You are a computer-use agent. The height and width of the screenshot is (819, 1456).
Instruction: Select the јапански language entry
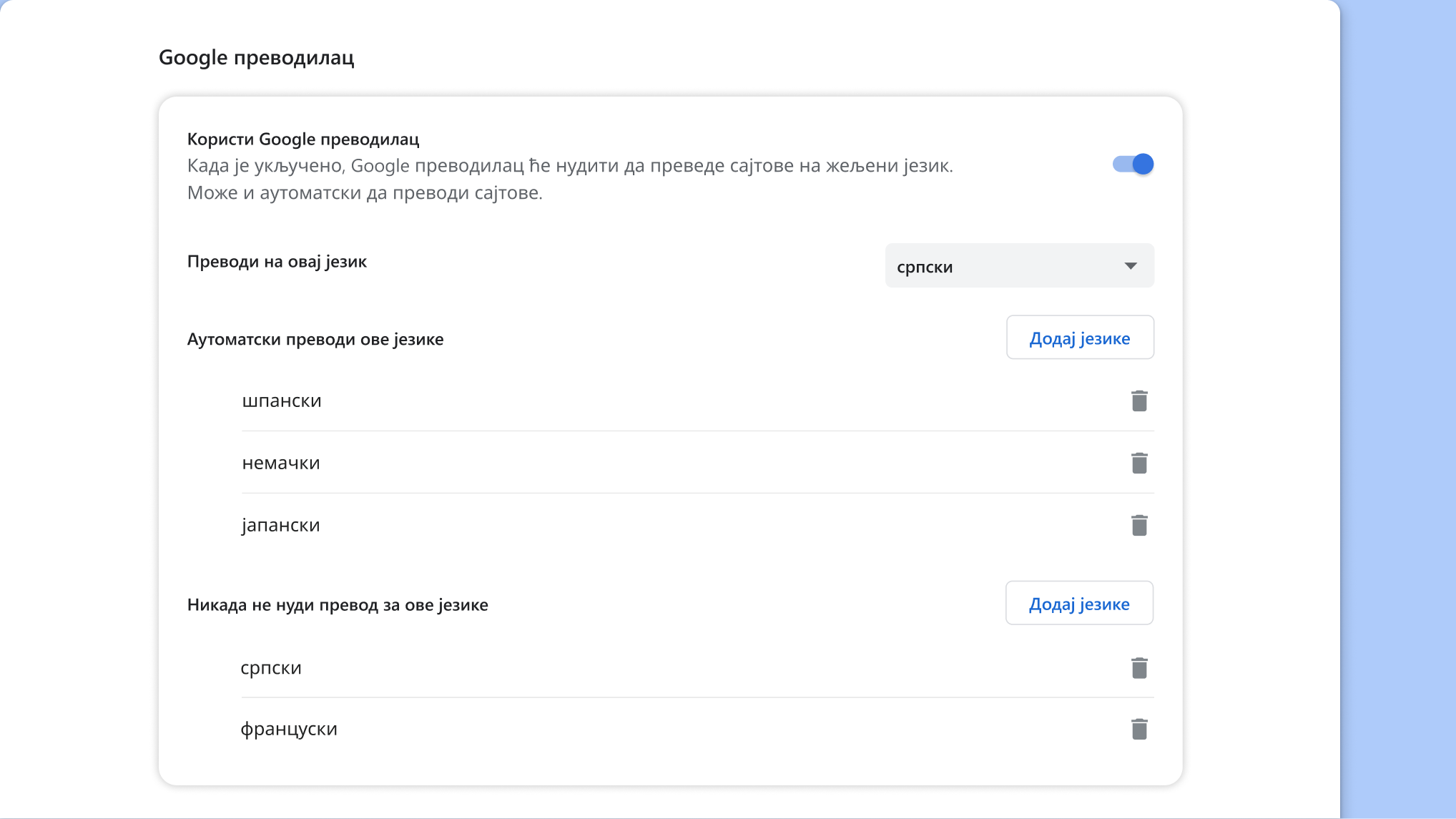281,526
